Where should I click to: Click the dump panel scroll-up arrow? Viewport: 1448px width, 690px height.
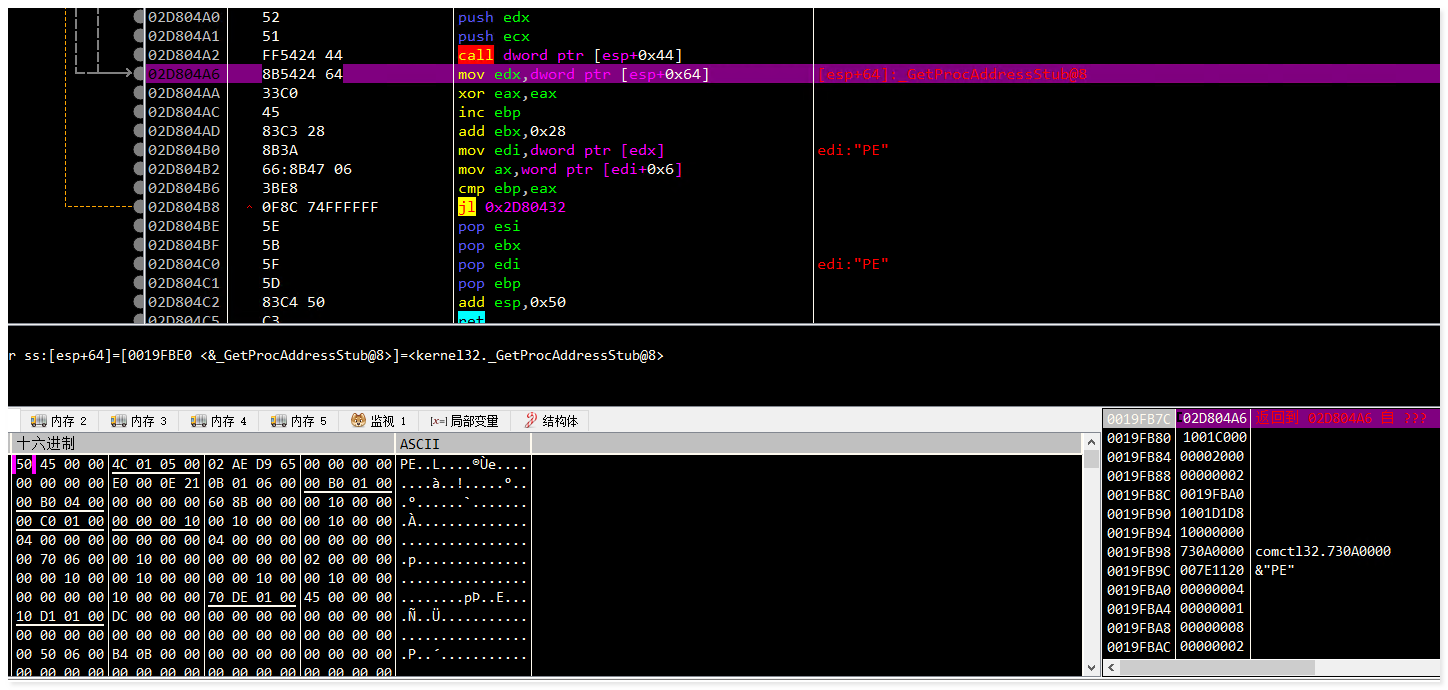click(1091, 442)
